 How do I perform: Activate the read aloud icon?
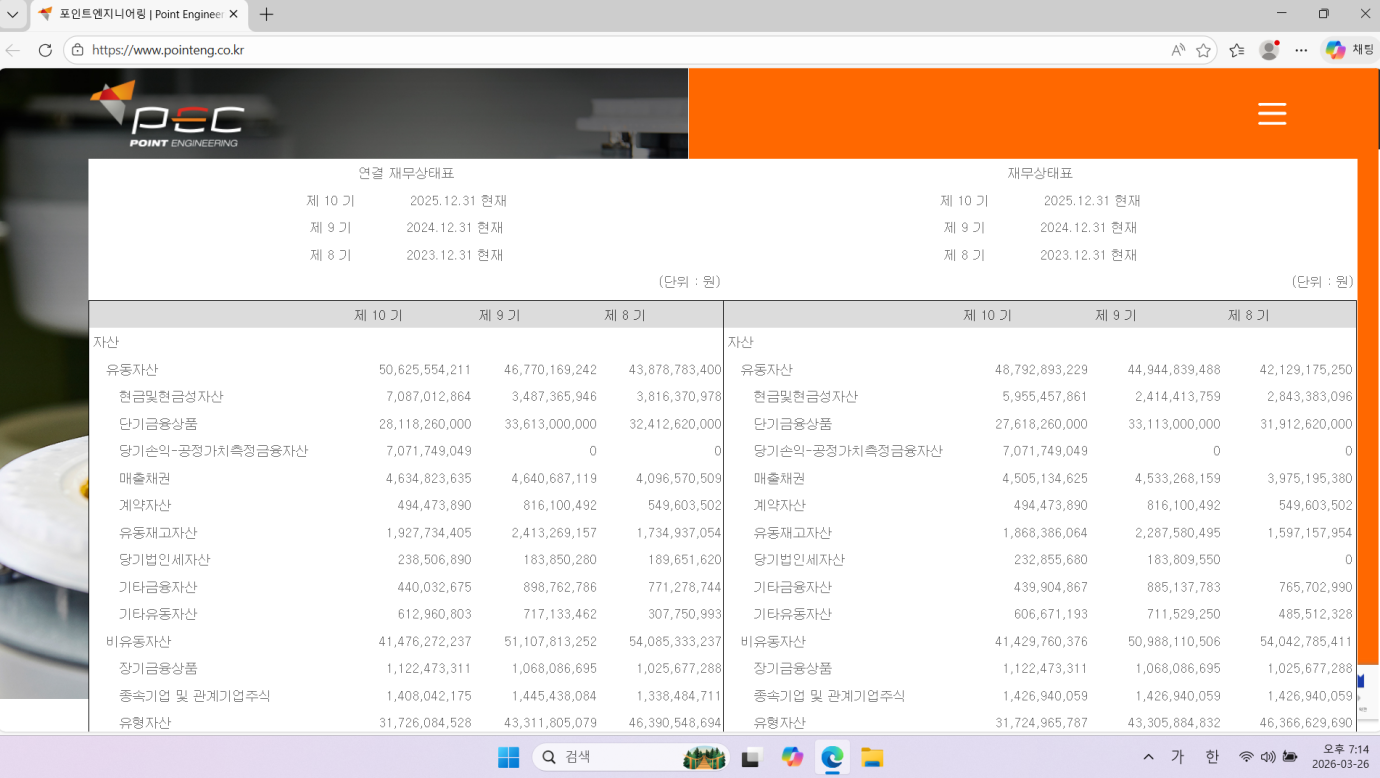(1178, 50)
